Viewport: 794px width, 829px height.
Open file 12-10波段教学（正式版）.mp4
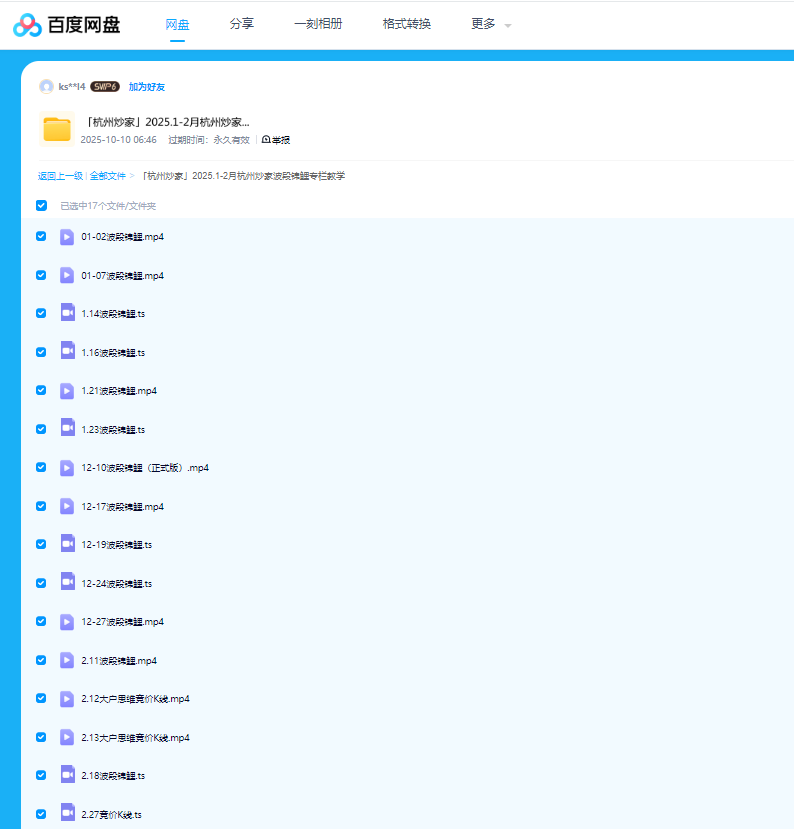coord(145,468)
